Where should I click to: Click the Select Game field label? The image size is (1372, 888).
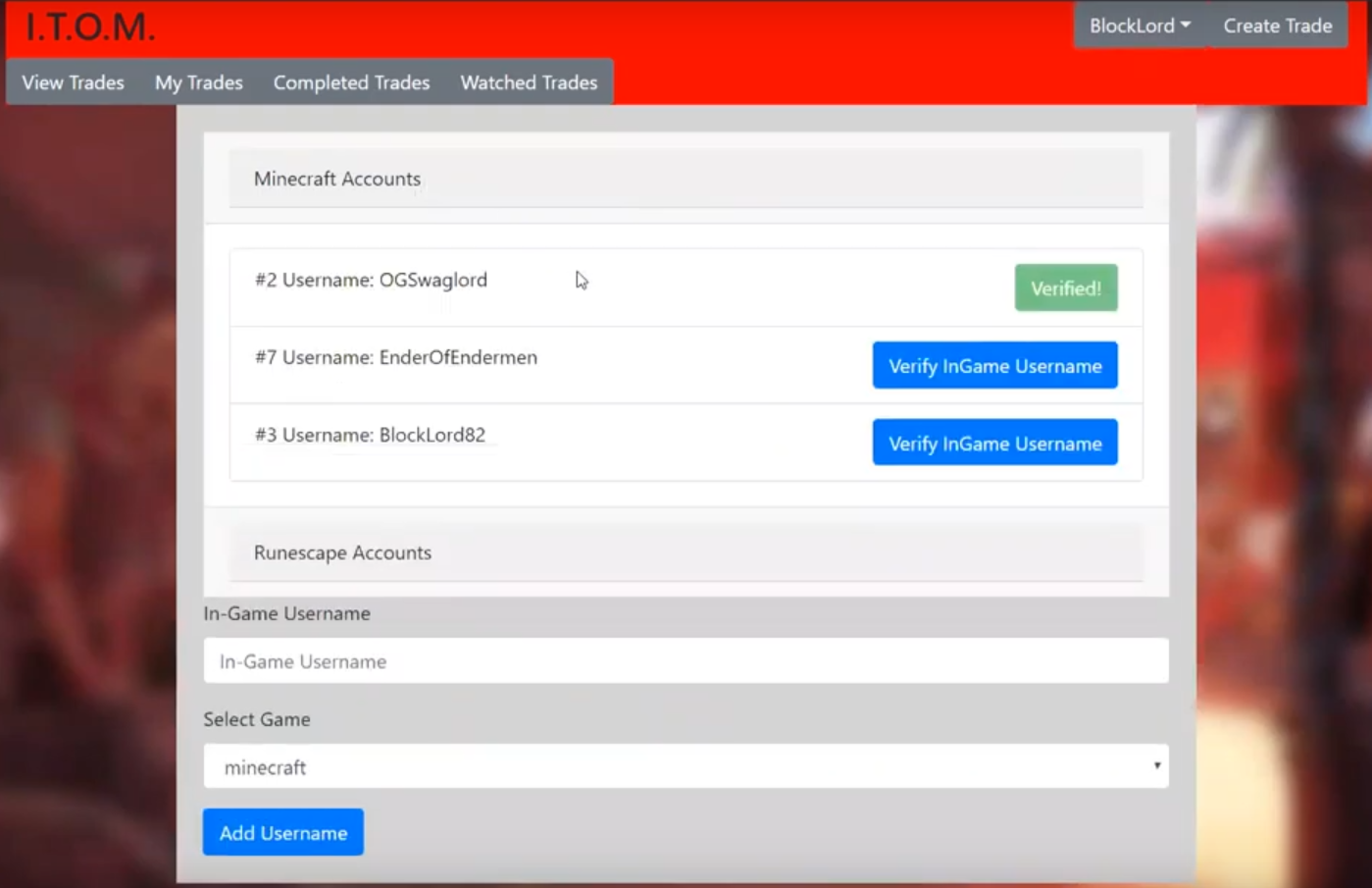(x=257, y=720)
